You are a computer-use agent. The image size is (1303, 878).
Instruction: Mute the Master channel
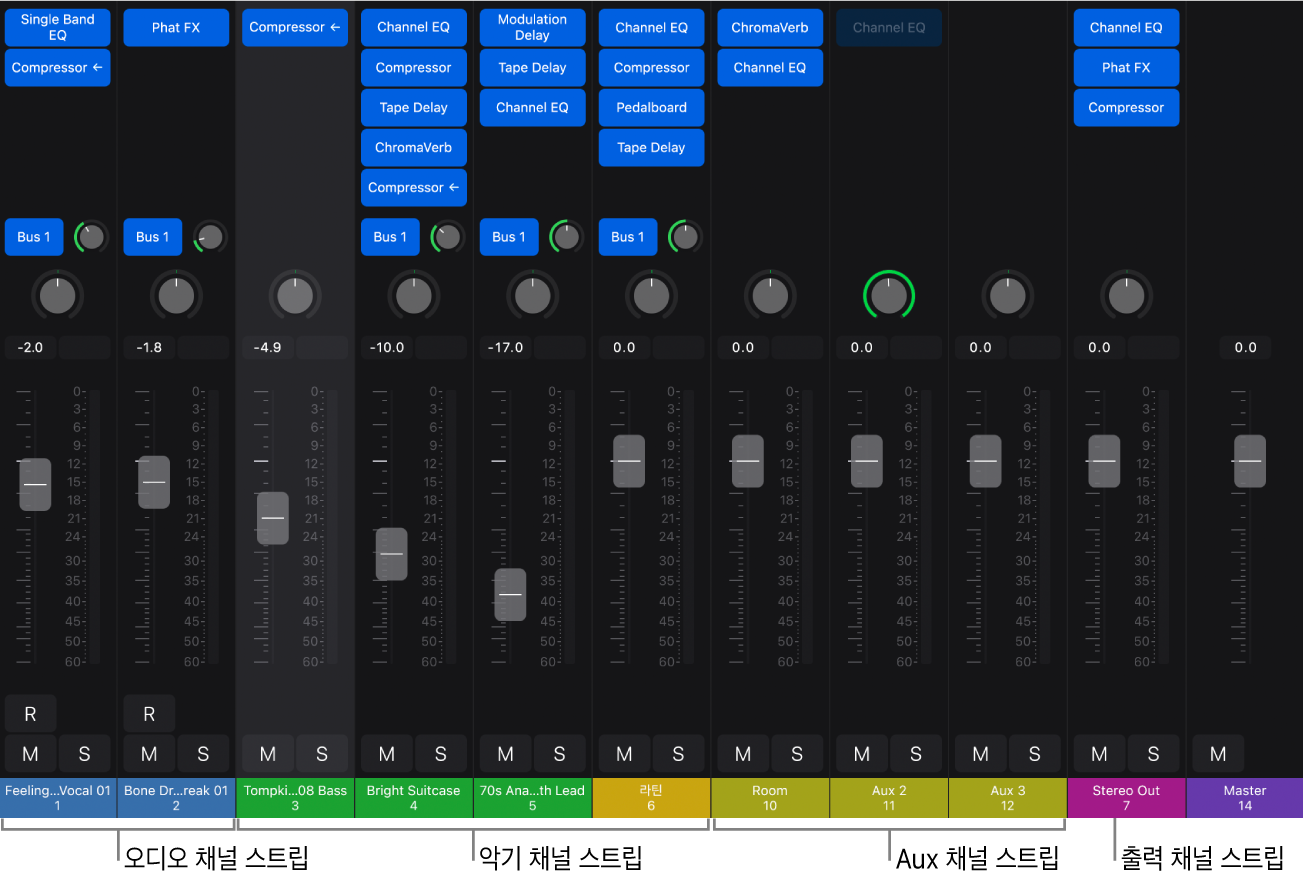point(1218,754)
